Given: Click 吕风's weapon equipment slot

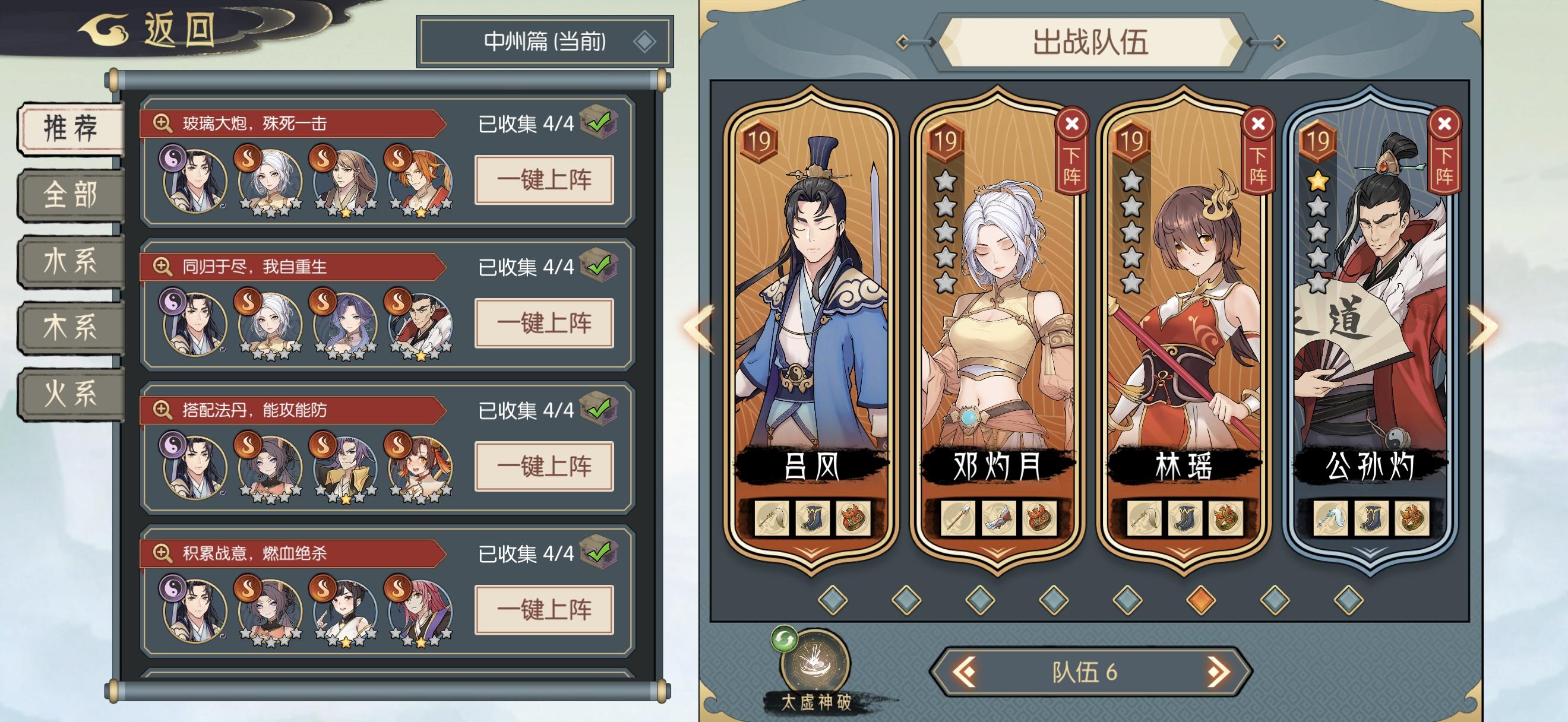Looking at the screenshot, I should click(772, 518).
